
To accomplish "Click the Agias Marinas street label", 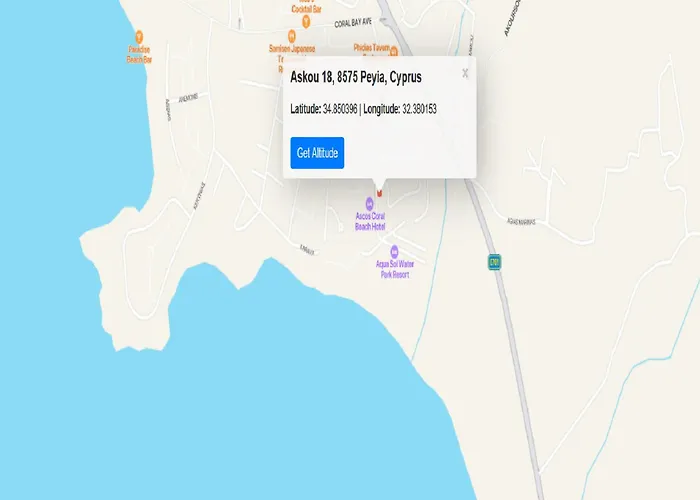I will coord(521,221).
